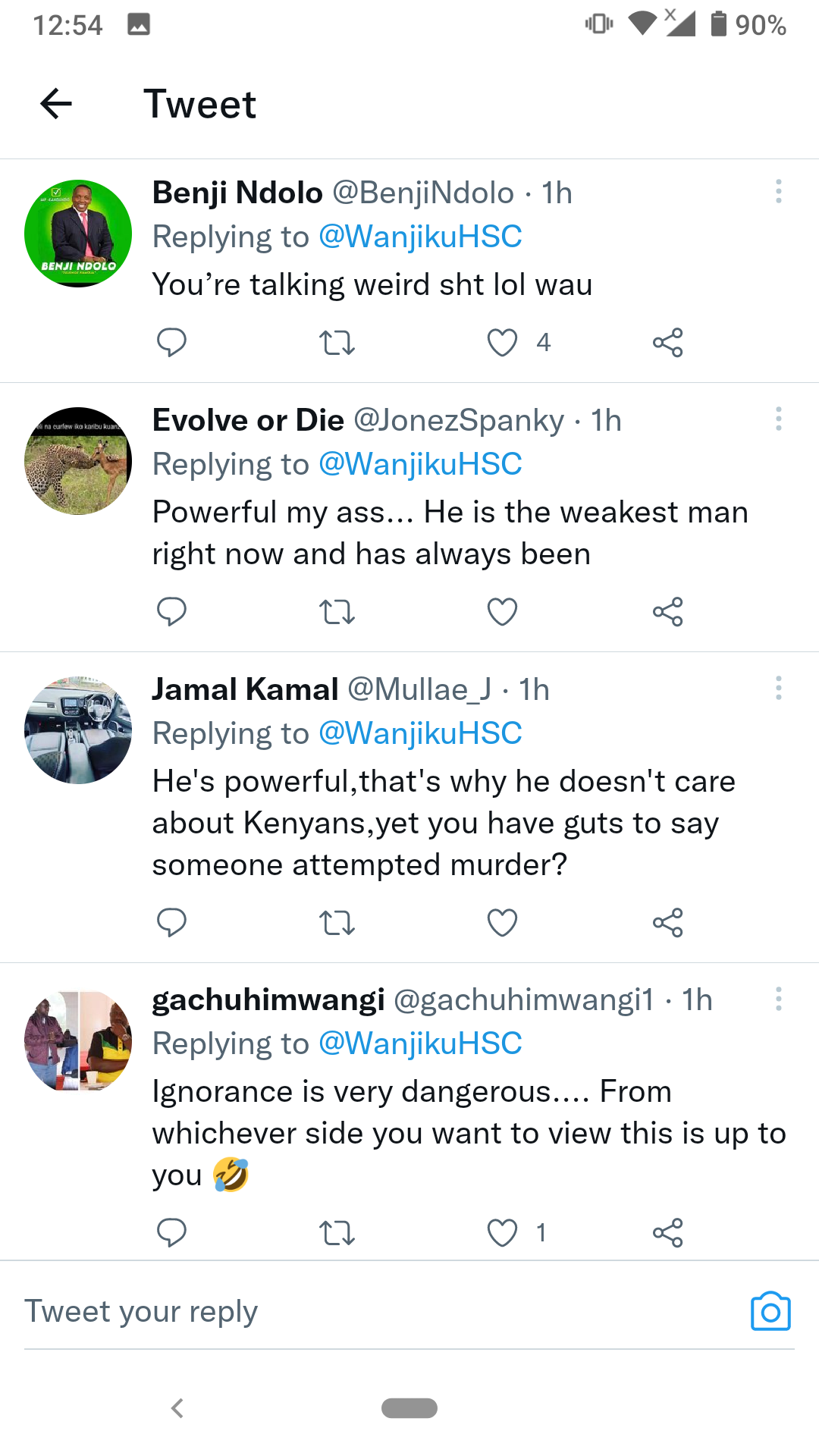Image resolution: width=819 pixels, height=1456 pixels.
Task: View Evolve or Die's profile avatar
Action: click(78, 461)
